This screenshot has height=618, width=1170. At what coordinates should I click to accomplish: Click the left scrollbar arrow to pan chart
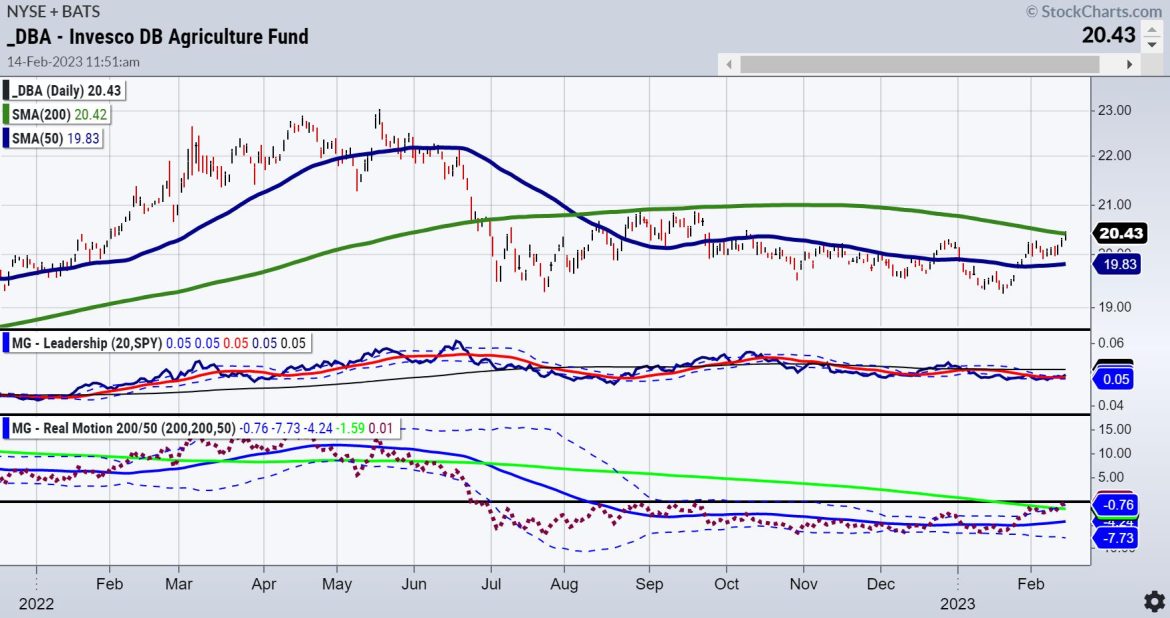729,63
